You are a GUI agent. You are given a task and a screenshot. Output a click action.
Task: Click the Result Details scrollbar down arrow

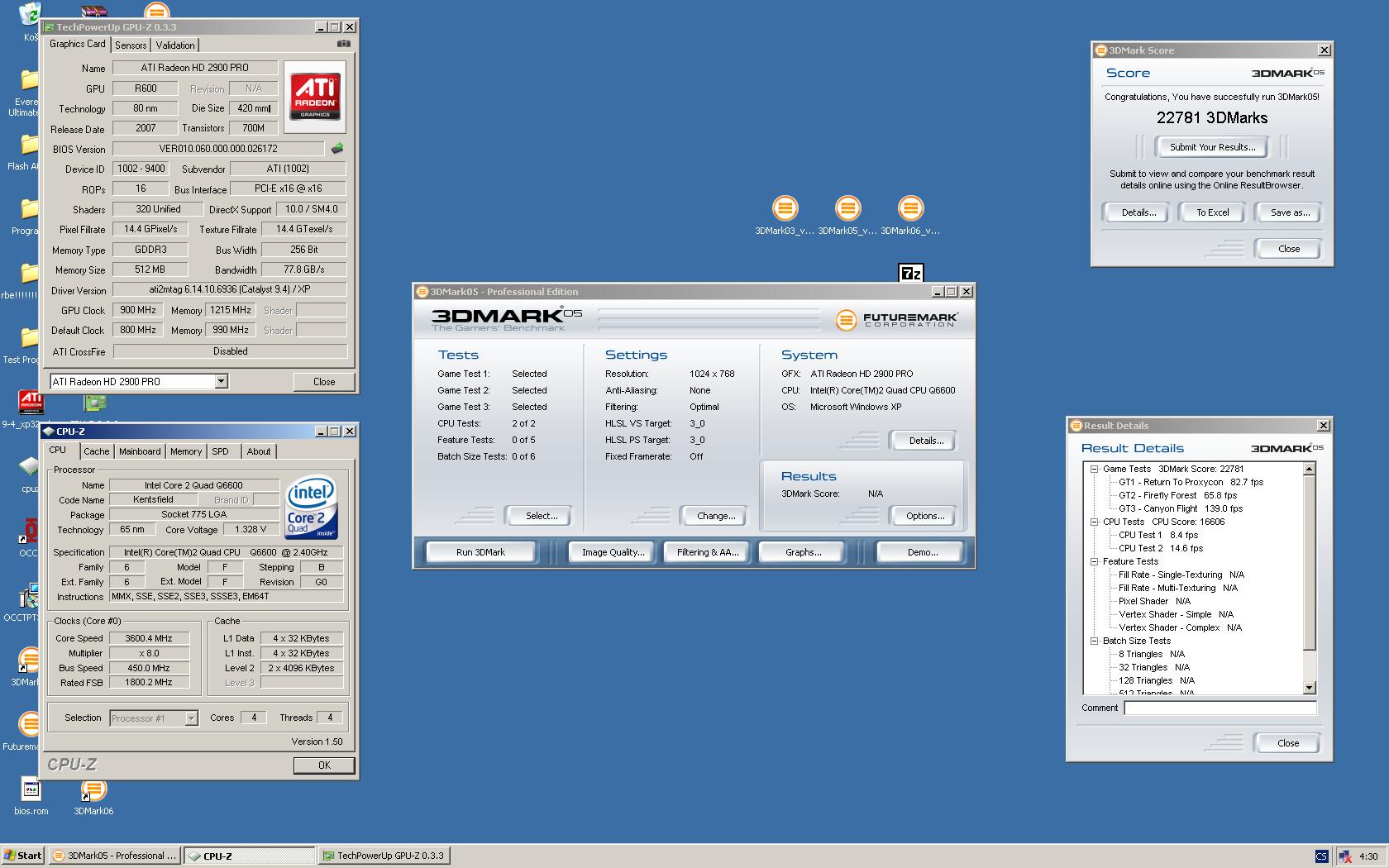tap(1309, 688)
